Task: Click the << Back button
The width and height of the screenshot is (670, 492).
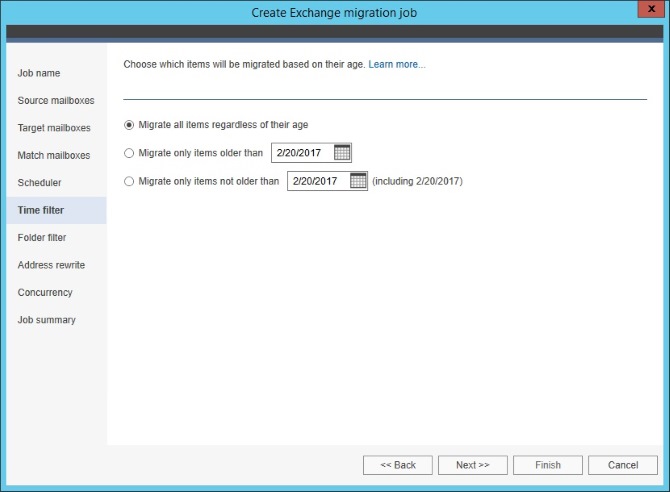Action: 398,465
